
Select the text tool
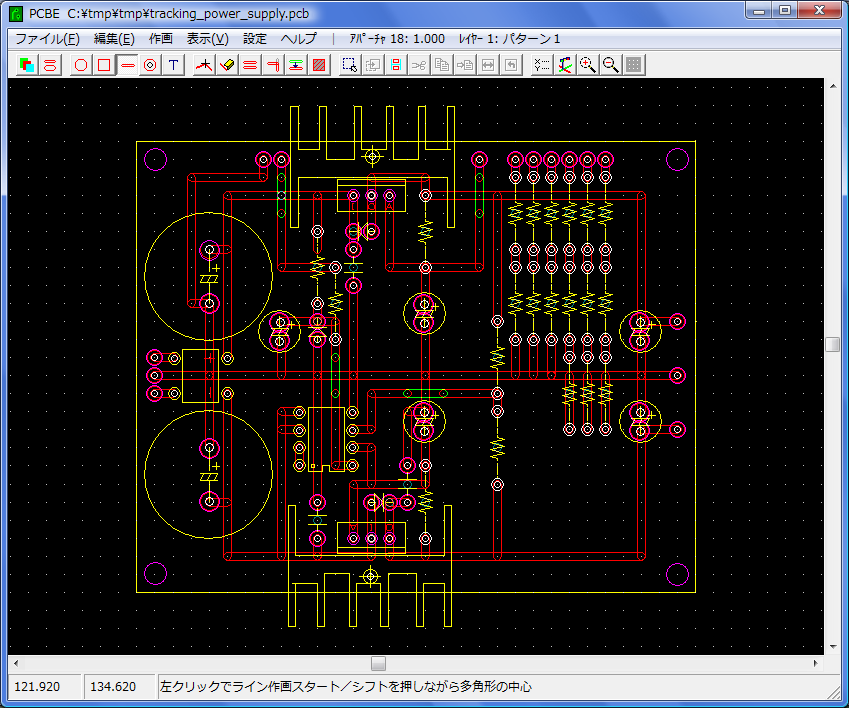[x=174, y=65]
